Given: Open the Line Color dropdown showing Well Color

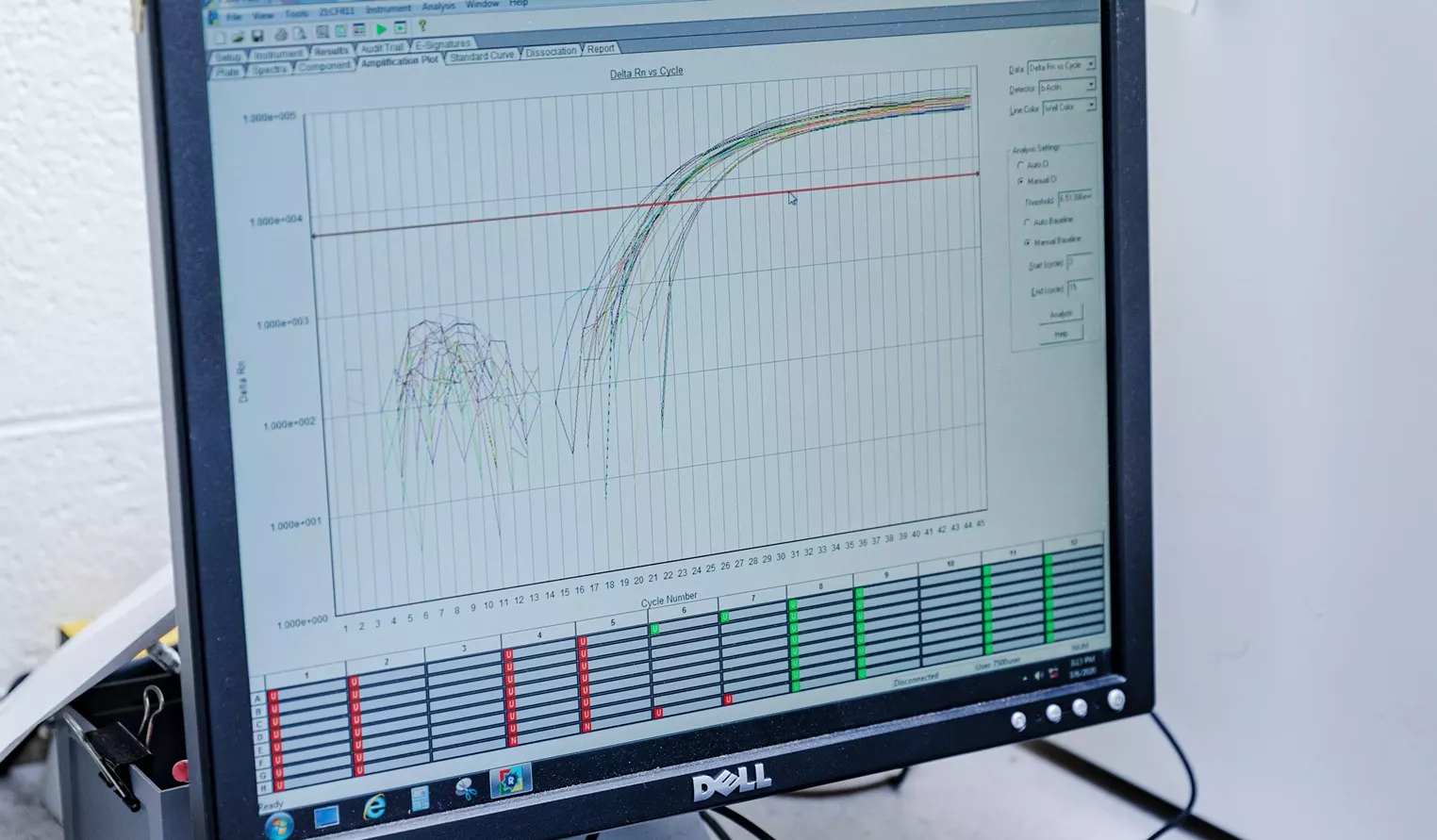Looking at the screenshot, I should pos(1070,107).
